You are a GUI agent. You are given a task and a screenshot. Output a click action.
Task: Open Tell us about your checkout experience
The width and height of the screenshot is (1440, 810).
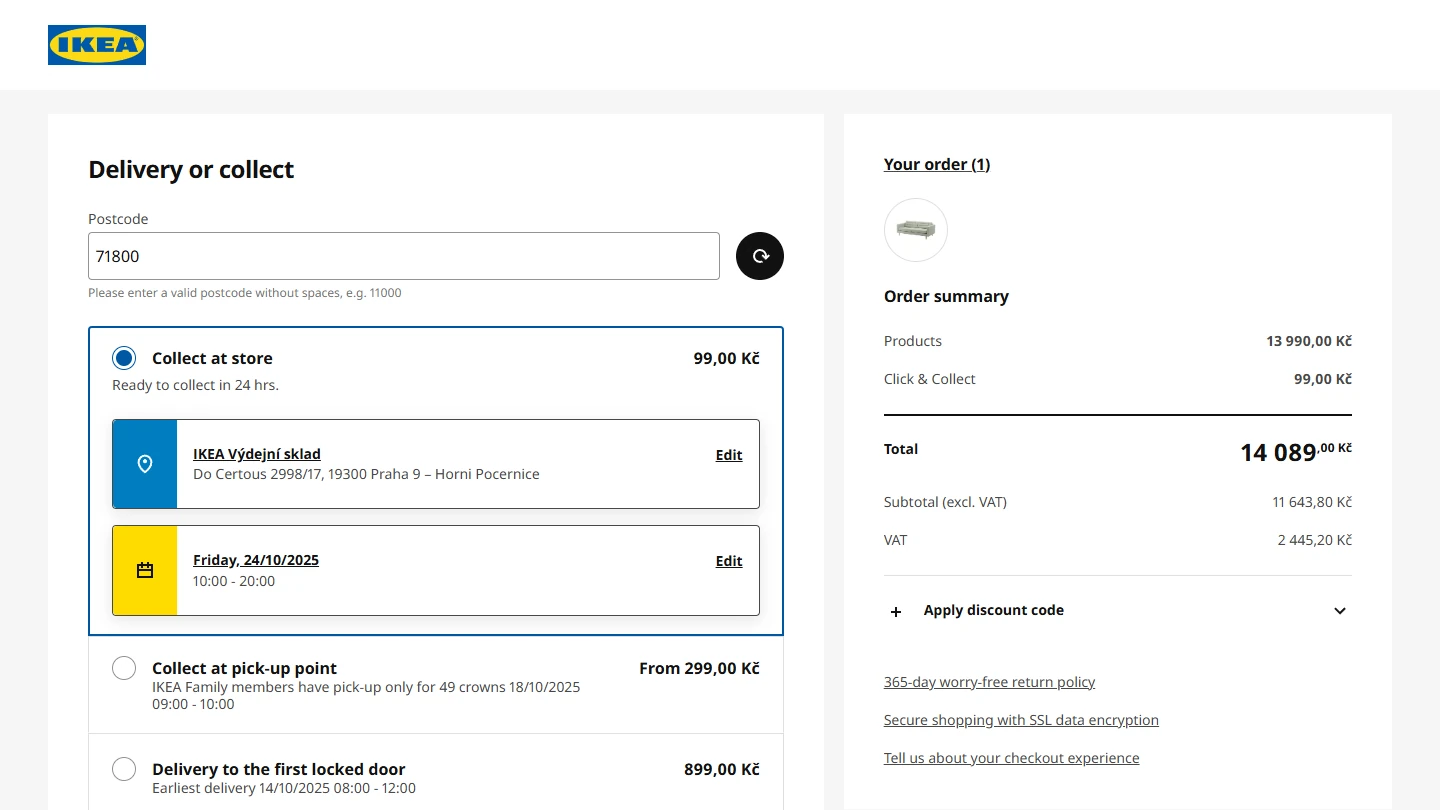pos(1011,758)
